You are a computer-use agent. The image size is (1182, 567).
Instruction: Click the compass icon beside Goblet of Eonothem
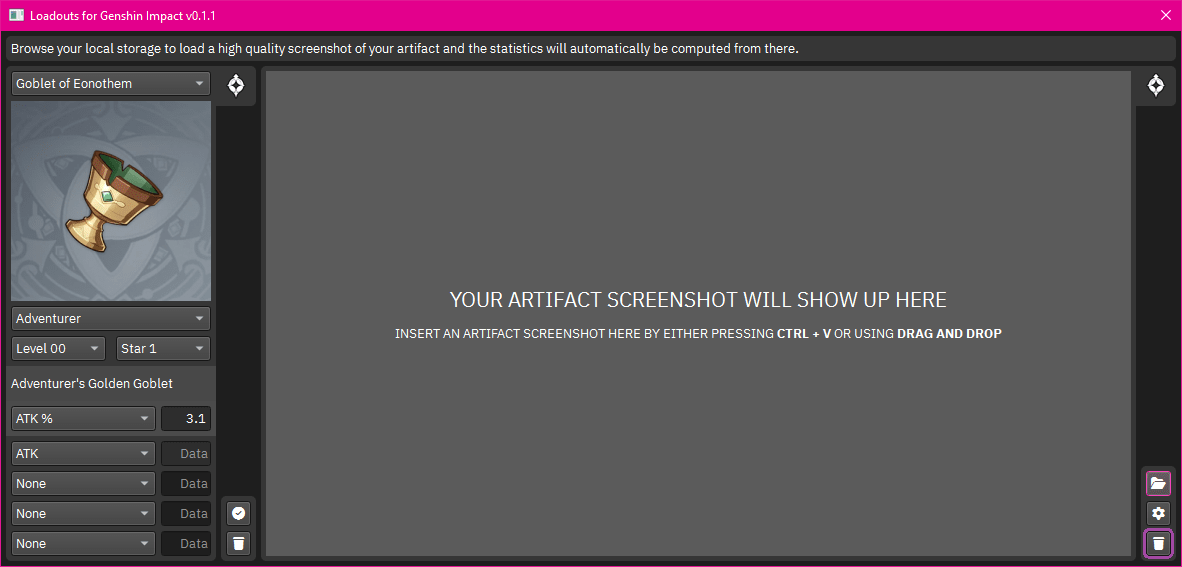click(x=236, y=86)
